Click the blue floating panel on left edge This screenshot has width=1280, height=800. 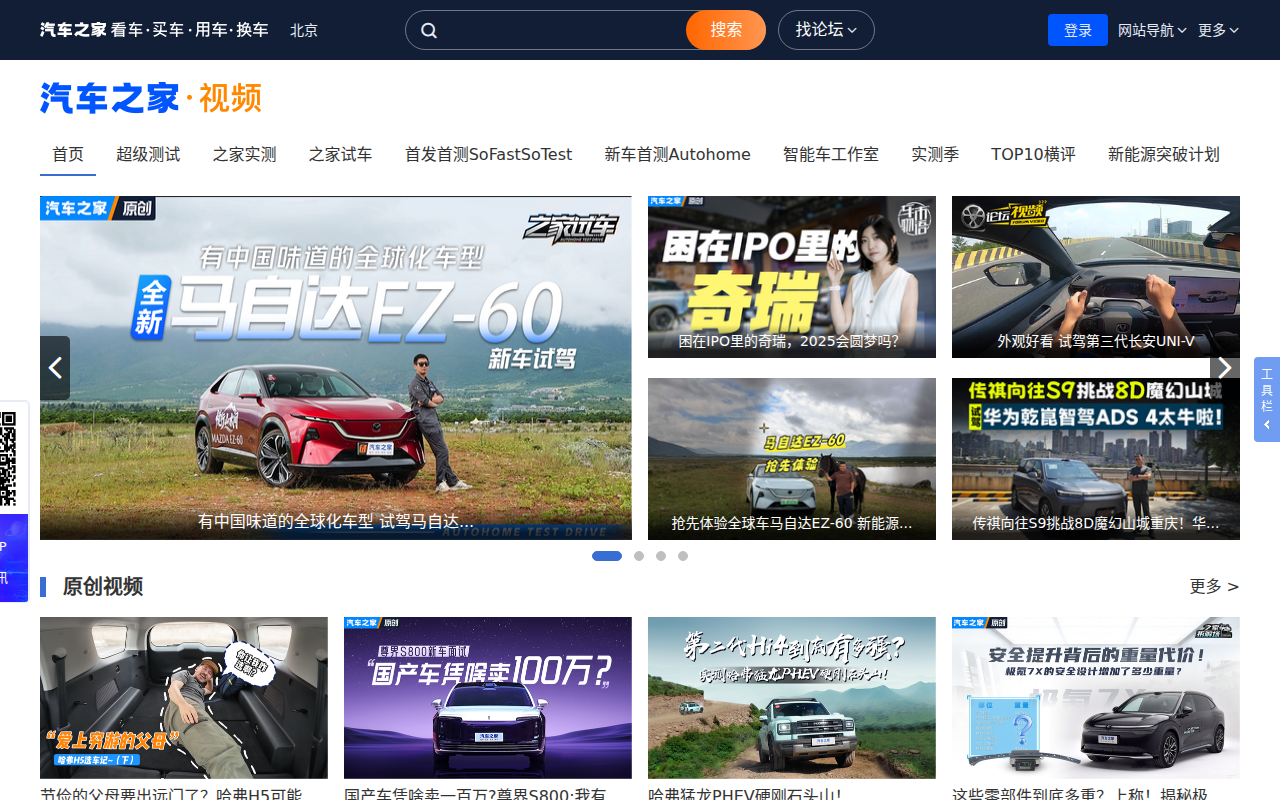coord(14,558)
